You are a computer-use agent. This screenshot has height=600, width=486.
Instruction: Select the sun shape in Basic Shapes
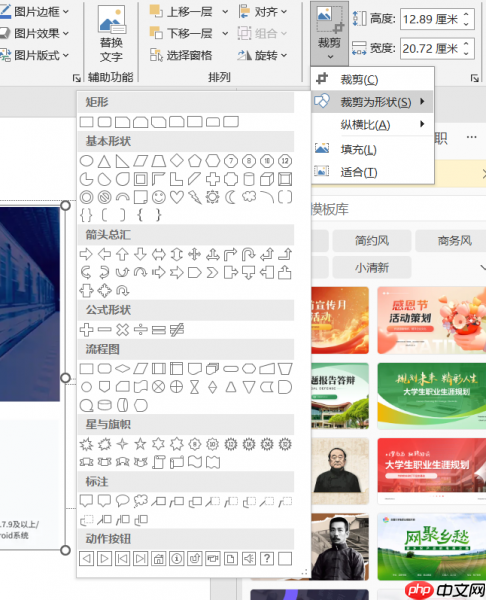(x=213, y=197)
